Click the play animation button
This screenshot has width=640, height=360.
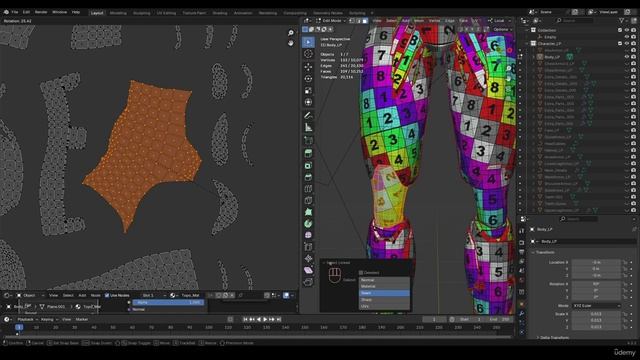pos(265,320)
